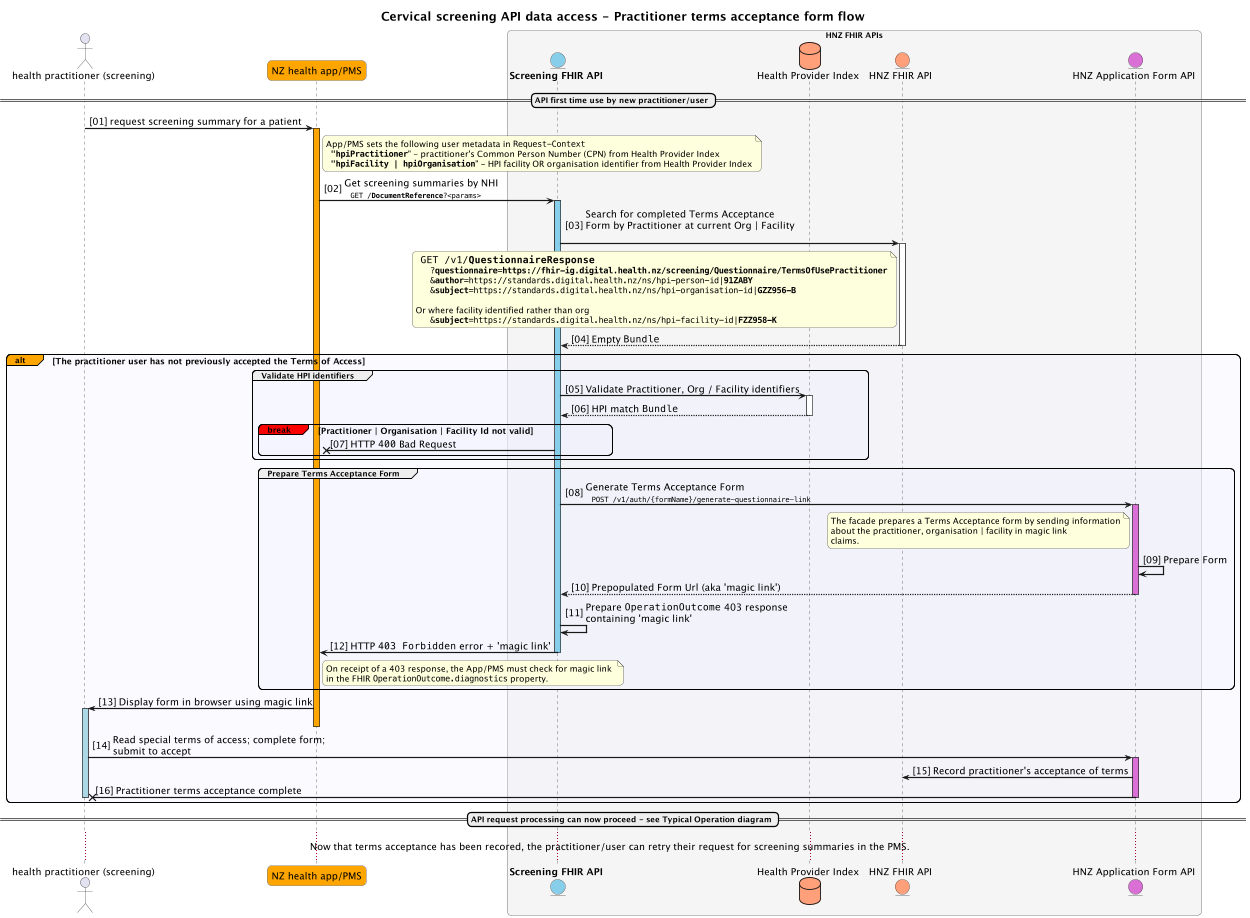1250x918 pixels.
Task: Select the 'Prepare Terms Acceptance Form' group label
Action: [335, 473]
